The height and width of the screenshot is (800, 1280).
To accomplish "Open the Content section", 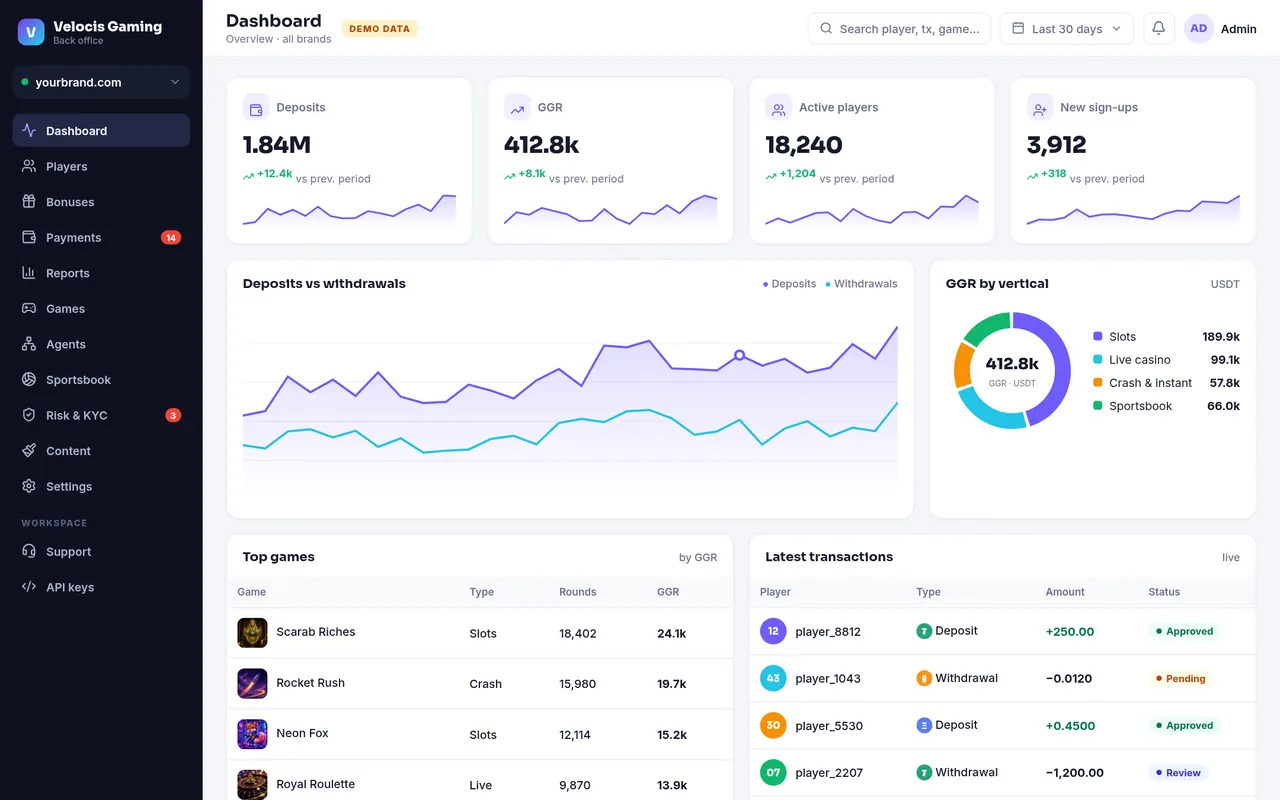I will click(101, 451).
